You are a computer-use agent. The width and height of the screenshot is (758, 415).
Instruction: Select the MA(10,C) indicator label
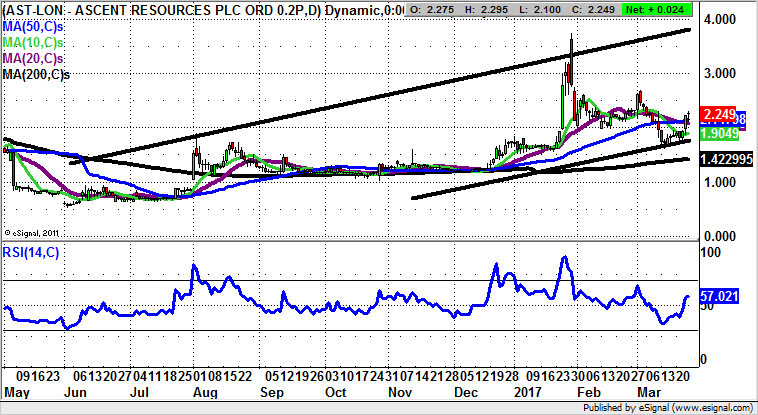35,42
